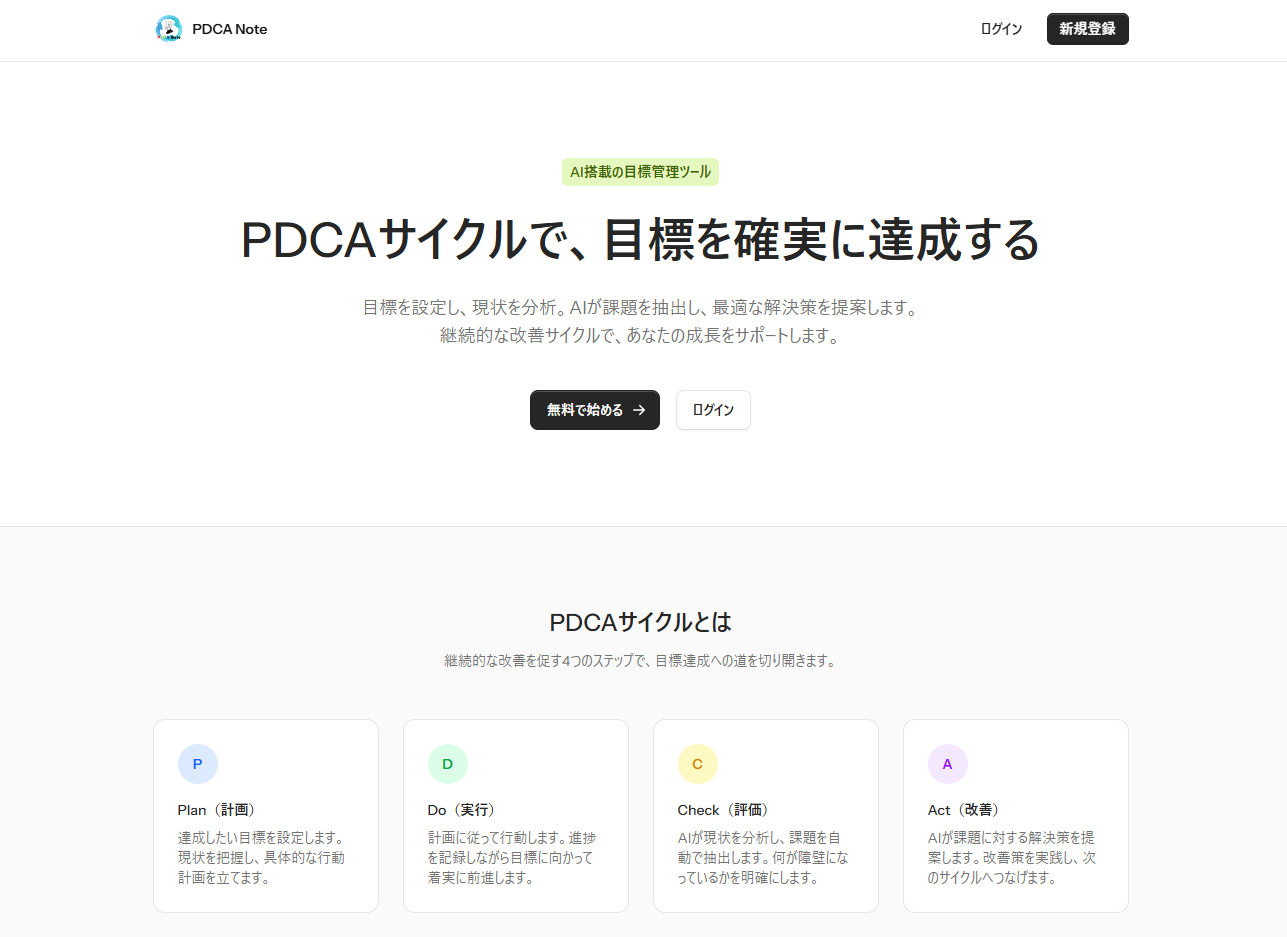Click the Act card description about 解決策
Viewport: 1287px width, 937px height.
coord(1011,858)
